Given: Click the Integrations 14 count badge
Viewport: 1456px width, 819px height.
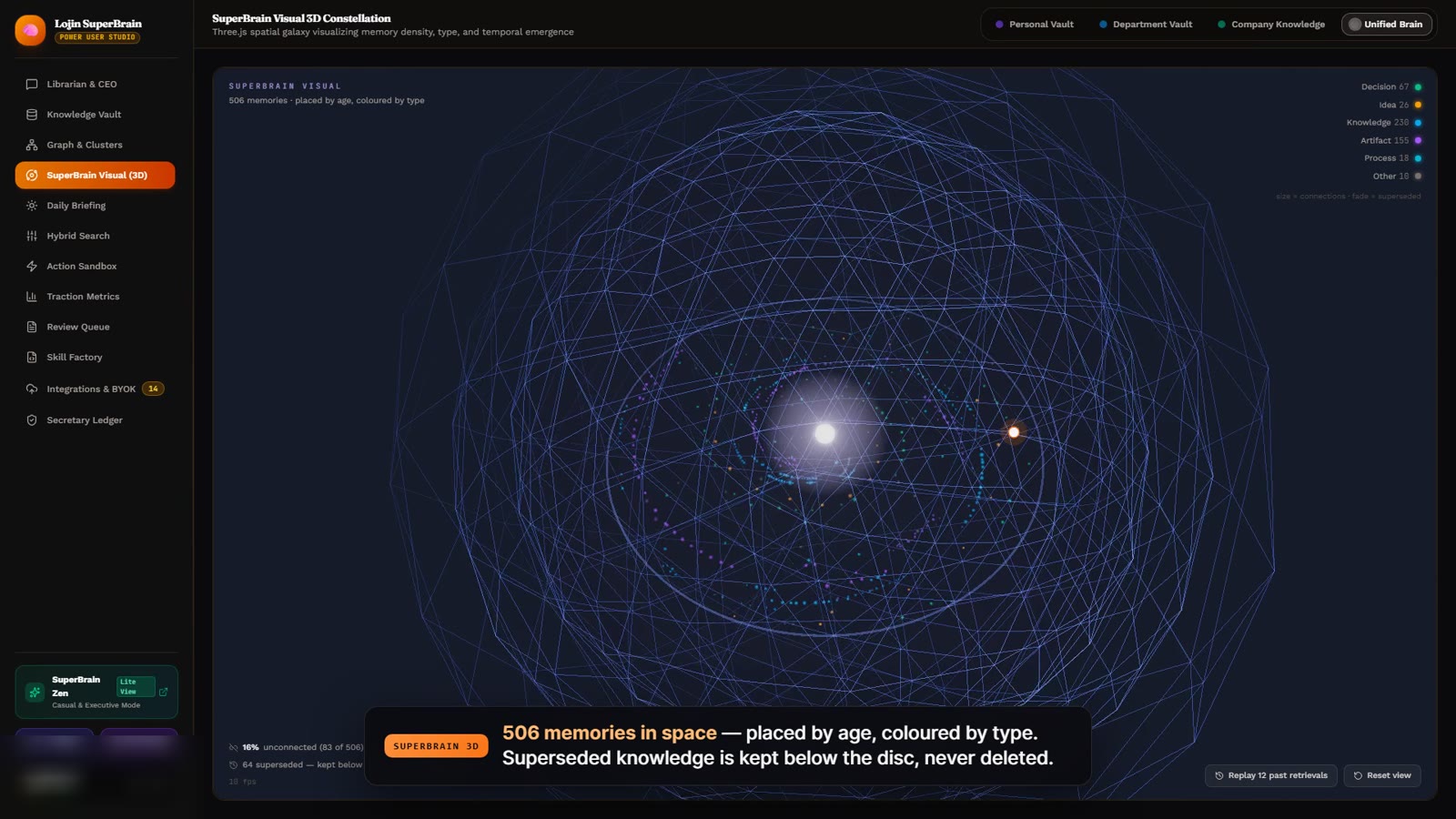Looking at the screenshot, I should pos(153,389).
